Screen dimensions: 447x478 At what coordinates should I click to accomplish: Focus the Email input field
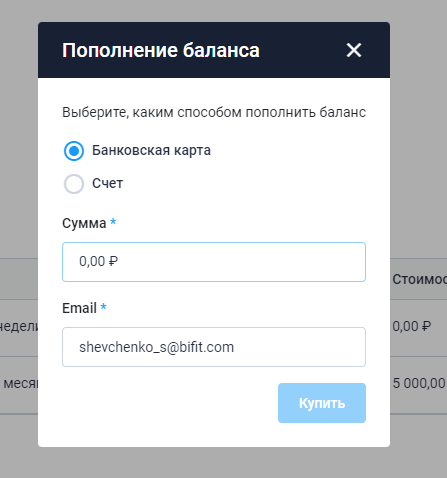(214, 347)
